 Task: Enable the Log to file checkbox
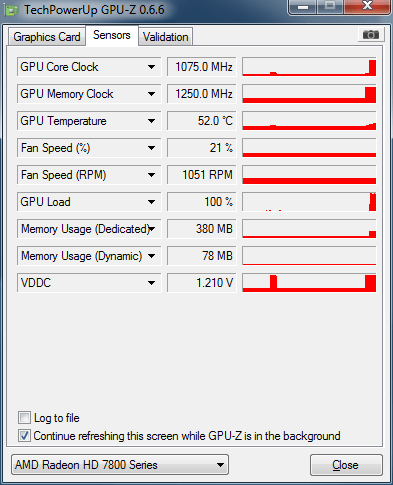(24, 418)
